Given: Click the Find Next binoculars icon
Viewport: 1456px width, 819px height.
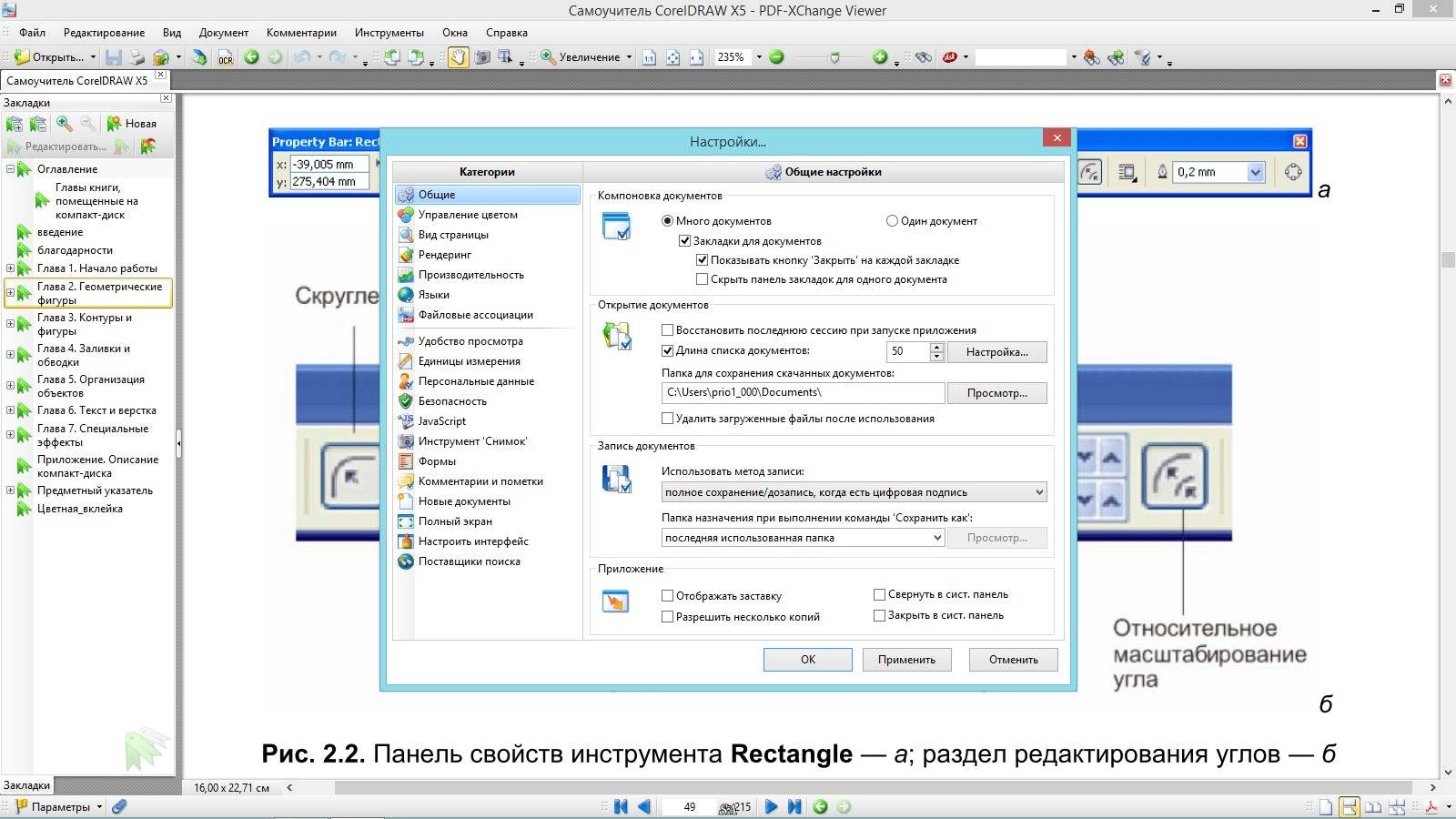Looking at the screenshot, I should (x=1116, y=57).
